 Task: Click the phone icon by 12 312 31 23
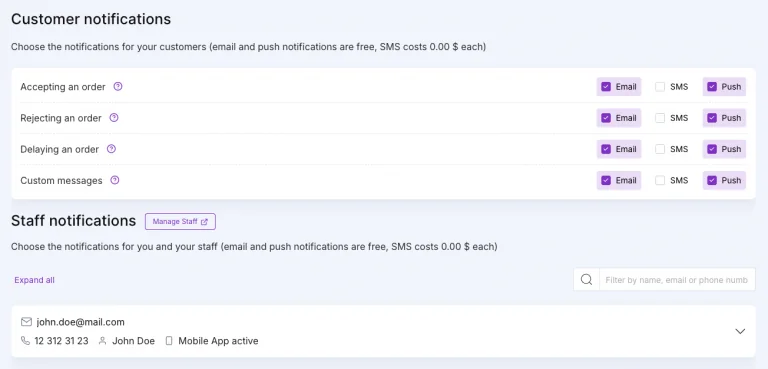pos(25,341)
